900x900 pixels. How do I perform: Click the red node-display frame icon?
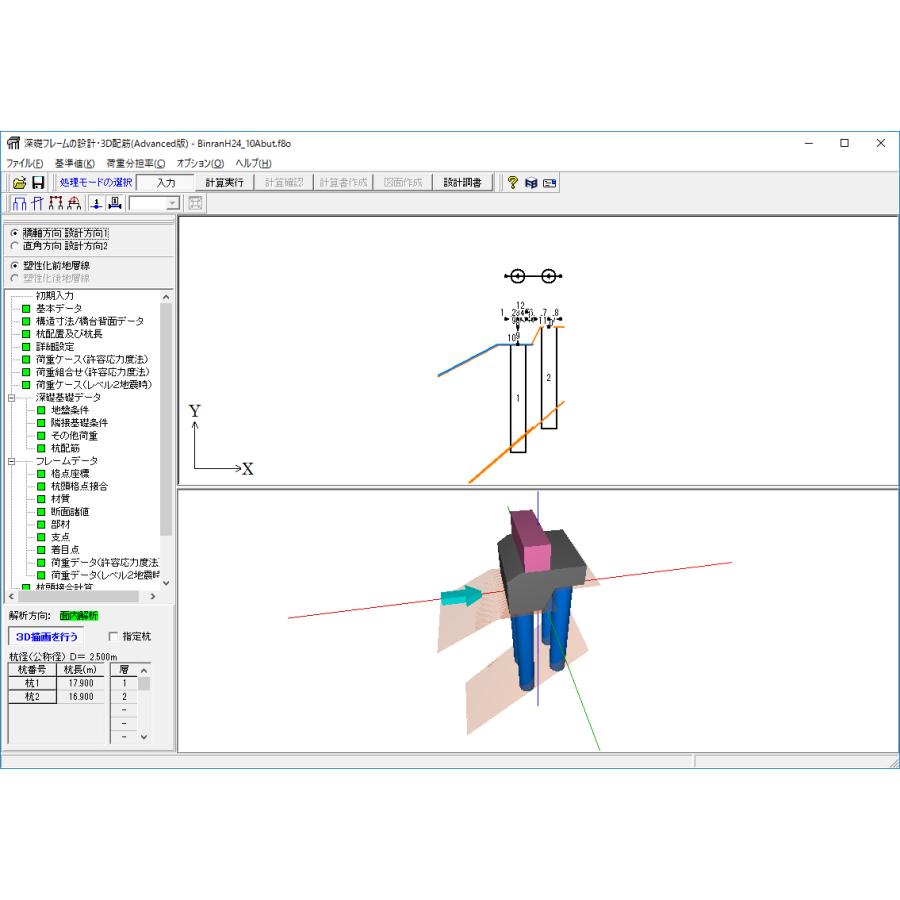click(x=56, y=203)
